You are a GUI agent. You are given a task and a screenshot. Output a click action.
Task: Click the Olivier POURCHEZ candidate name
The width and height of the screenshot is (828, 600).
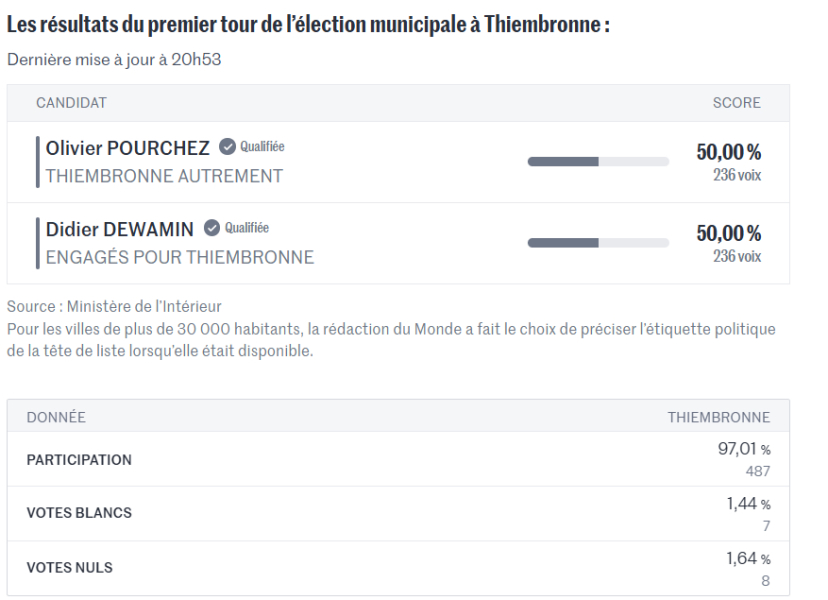coord(128,148)
